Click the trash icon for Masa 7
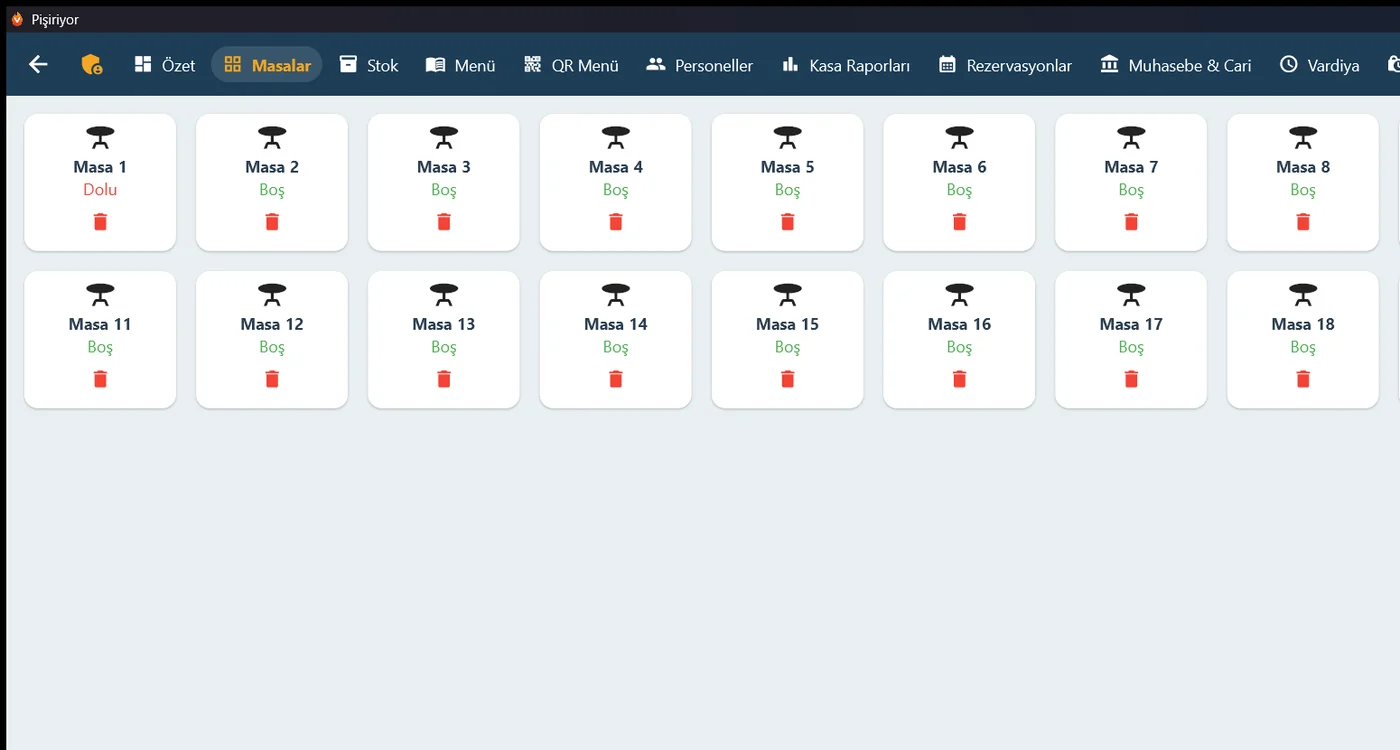 pyautogui.click(x=1131, y=222)
